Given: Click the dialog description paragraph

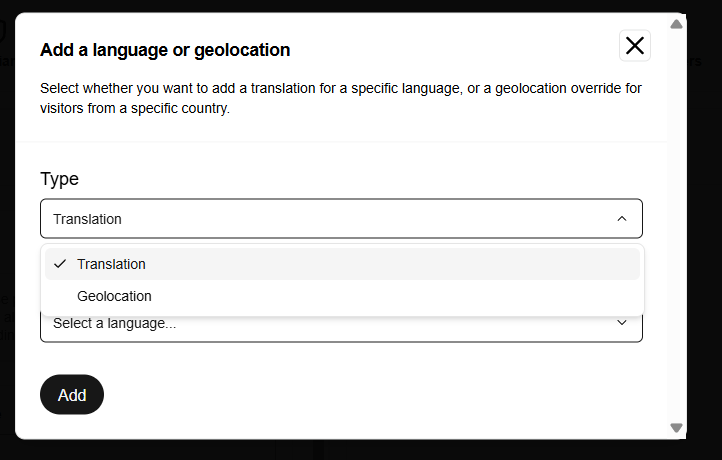Looking at the screenshot, I should click(341, 98).
